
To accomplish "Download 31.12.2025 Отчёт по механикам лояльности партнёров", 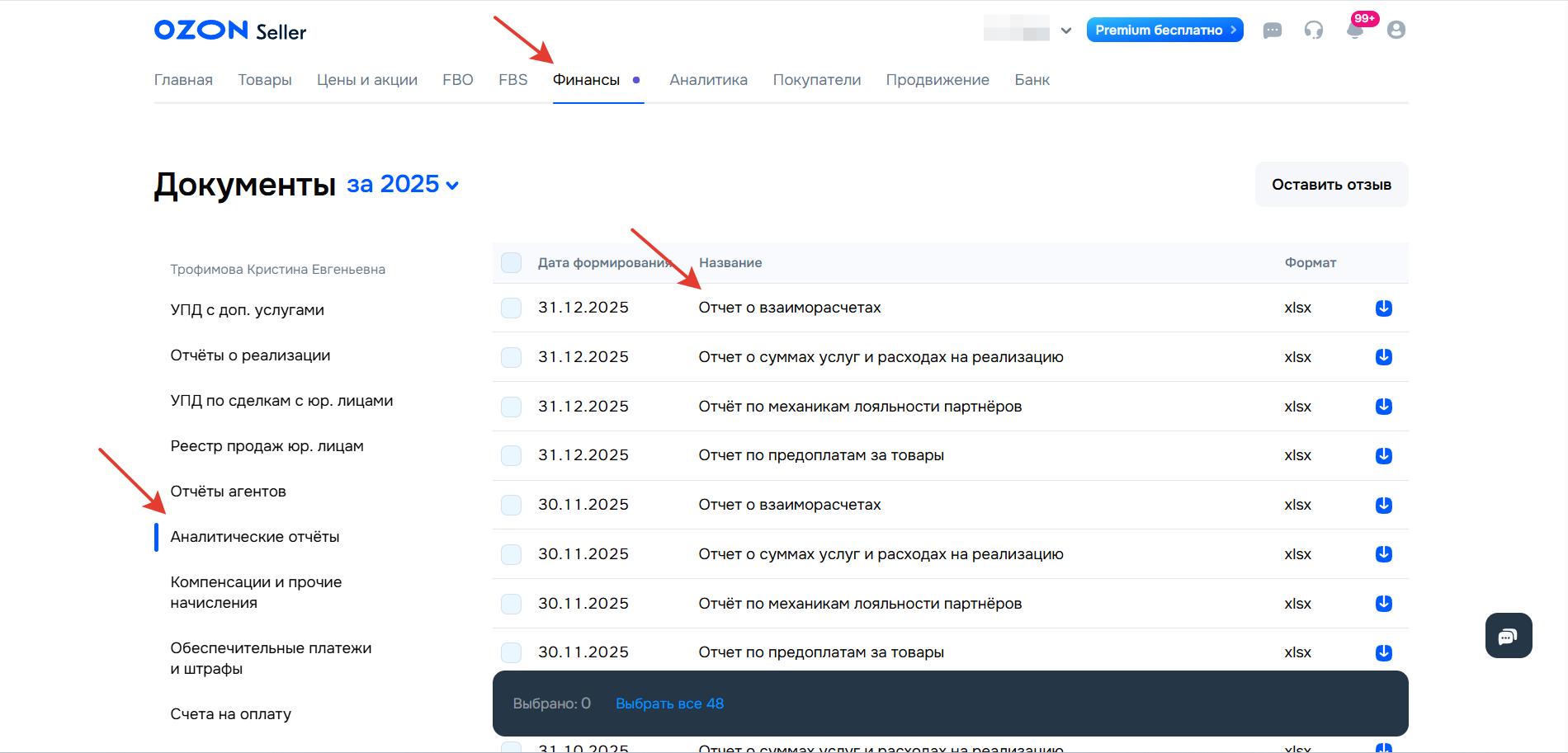I will tap(1383, 407).
